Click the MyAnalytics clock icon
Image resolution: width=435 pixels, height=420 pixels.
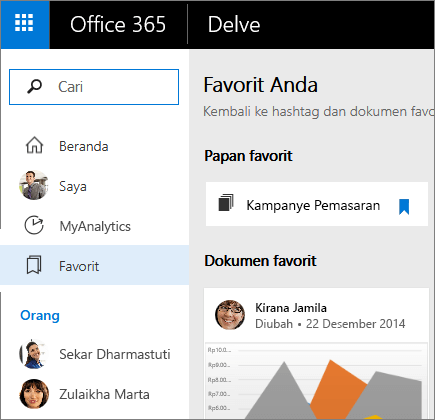34,225
